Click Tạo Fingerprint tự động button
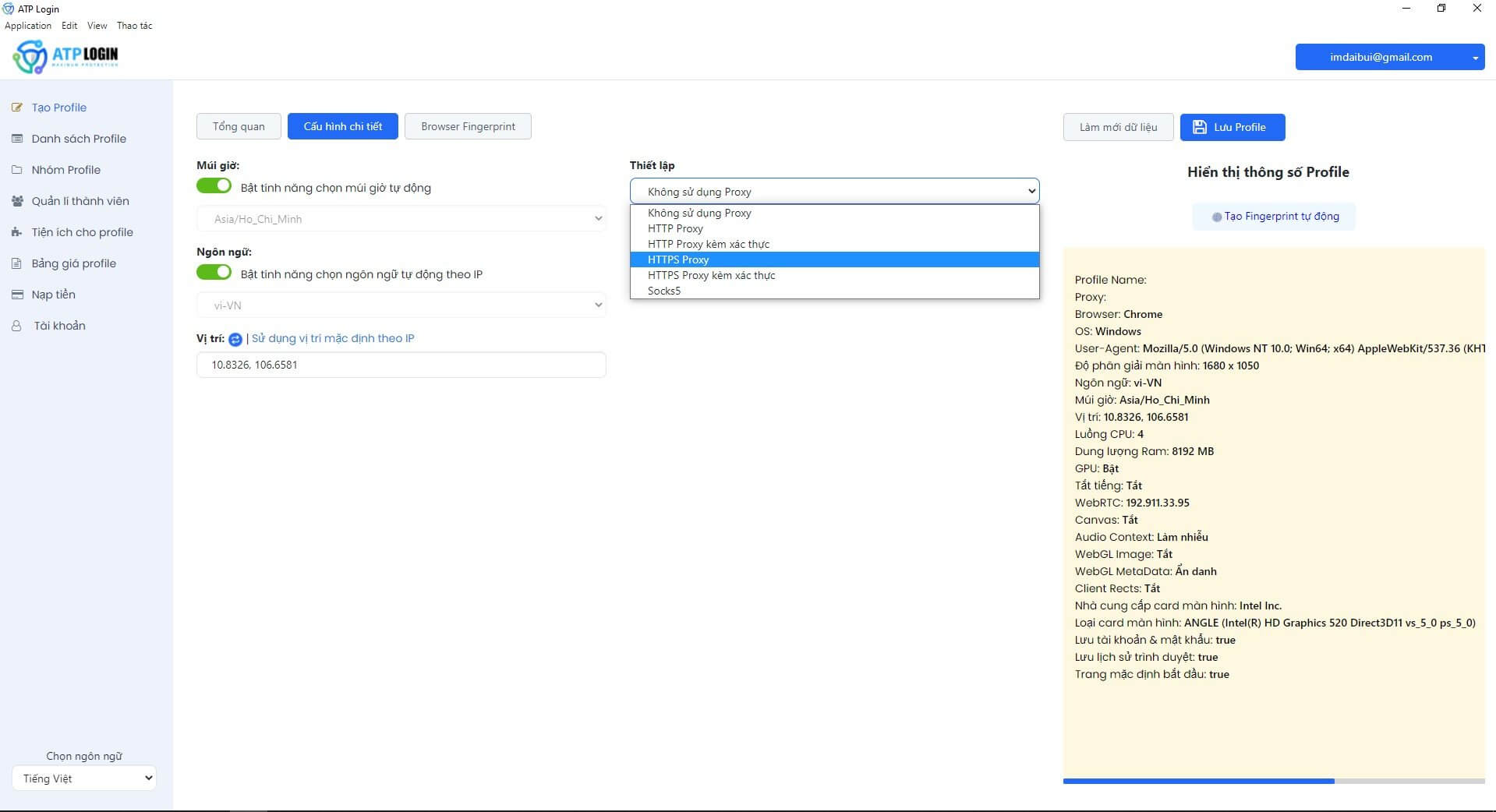The height and width of the screenshot is (812, 1496). point(1274,217)
